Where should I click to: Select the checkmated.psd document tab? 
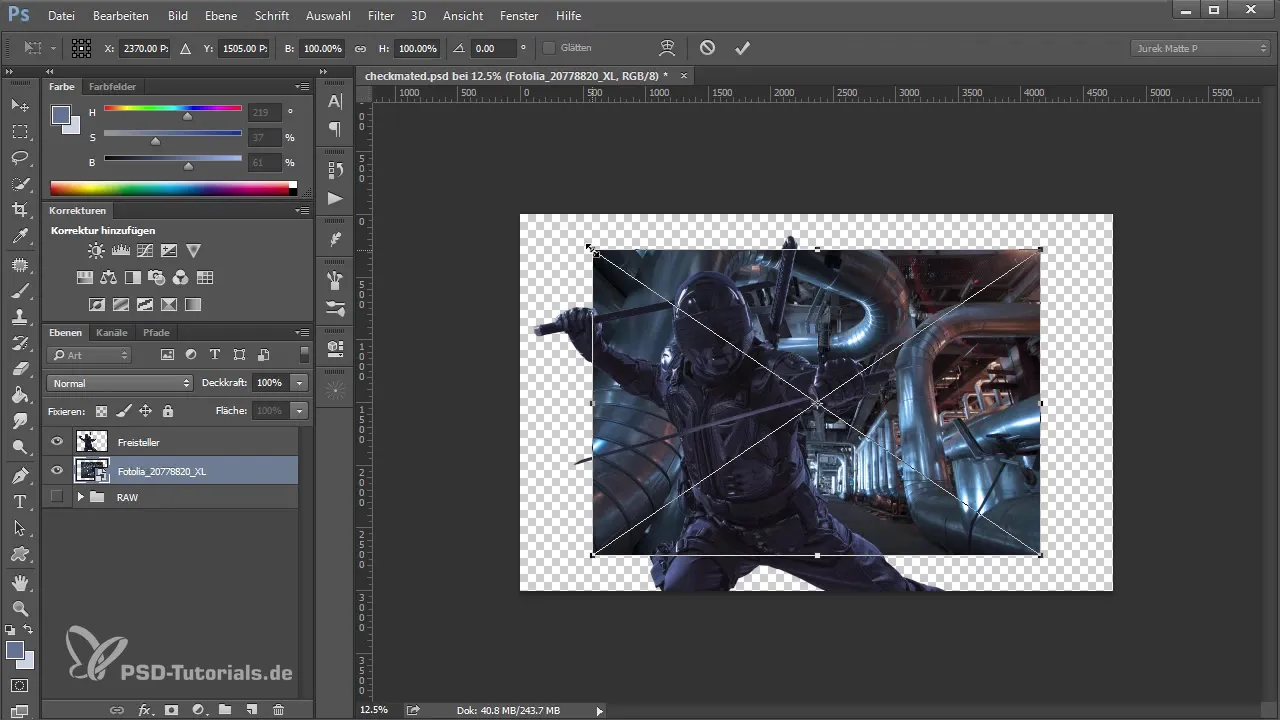[x=516, y=76]
